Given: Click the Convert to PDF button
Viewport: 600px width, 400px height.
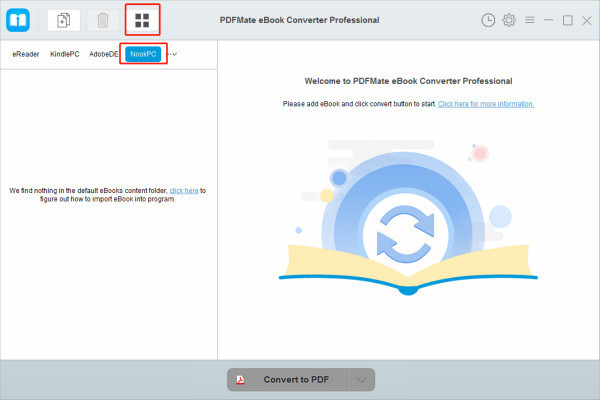Looking at the screenshot, I should pyautogui.click(x=288, y=379).
